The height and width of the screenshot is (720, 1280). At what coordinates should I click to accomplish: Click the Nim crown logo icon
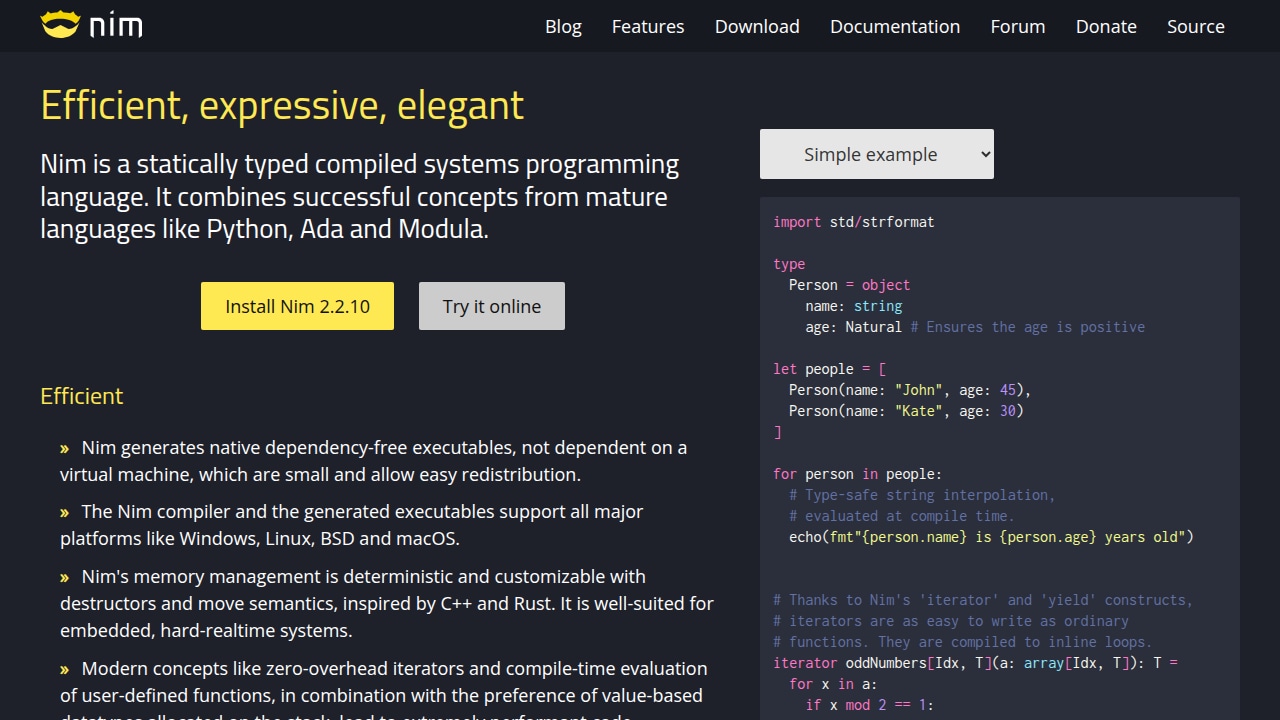[60, 25]
